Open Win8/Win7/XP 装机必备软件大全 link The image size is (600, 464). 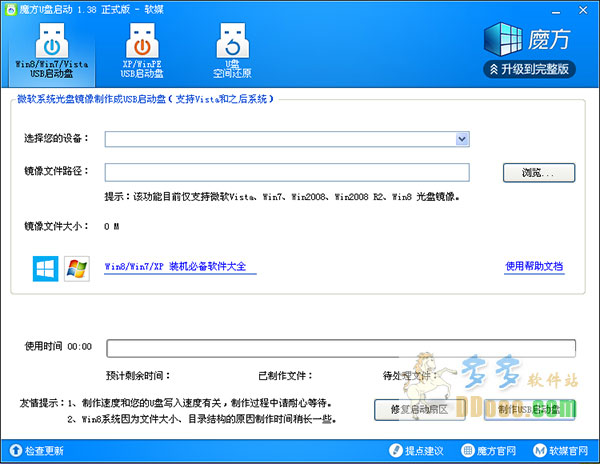176,266
